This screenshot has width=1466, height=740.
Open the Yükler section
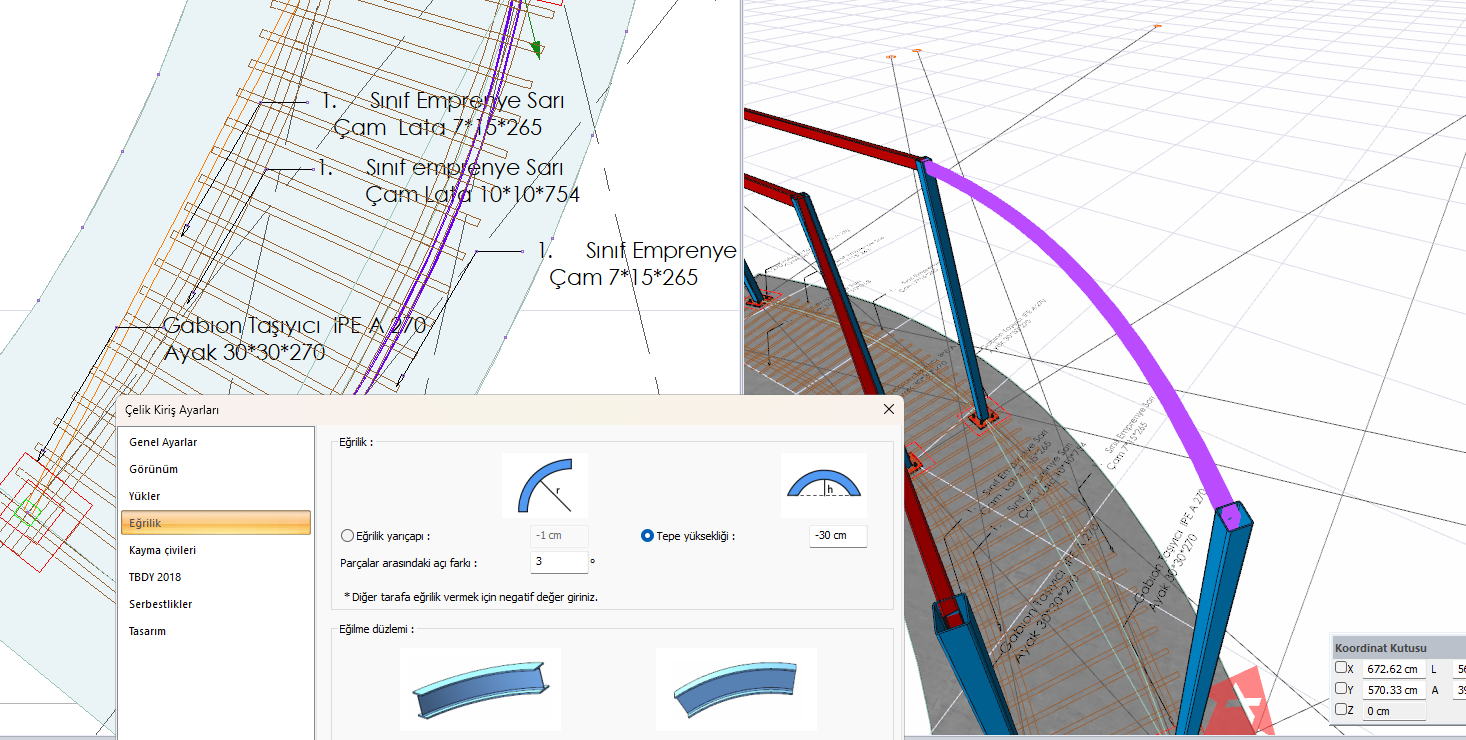pos(145,496)
